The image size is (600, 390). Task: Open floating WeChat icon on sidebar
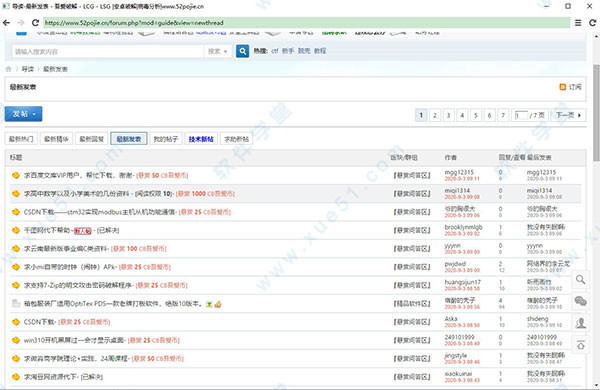[580, 302]
